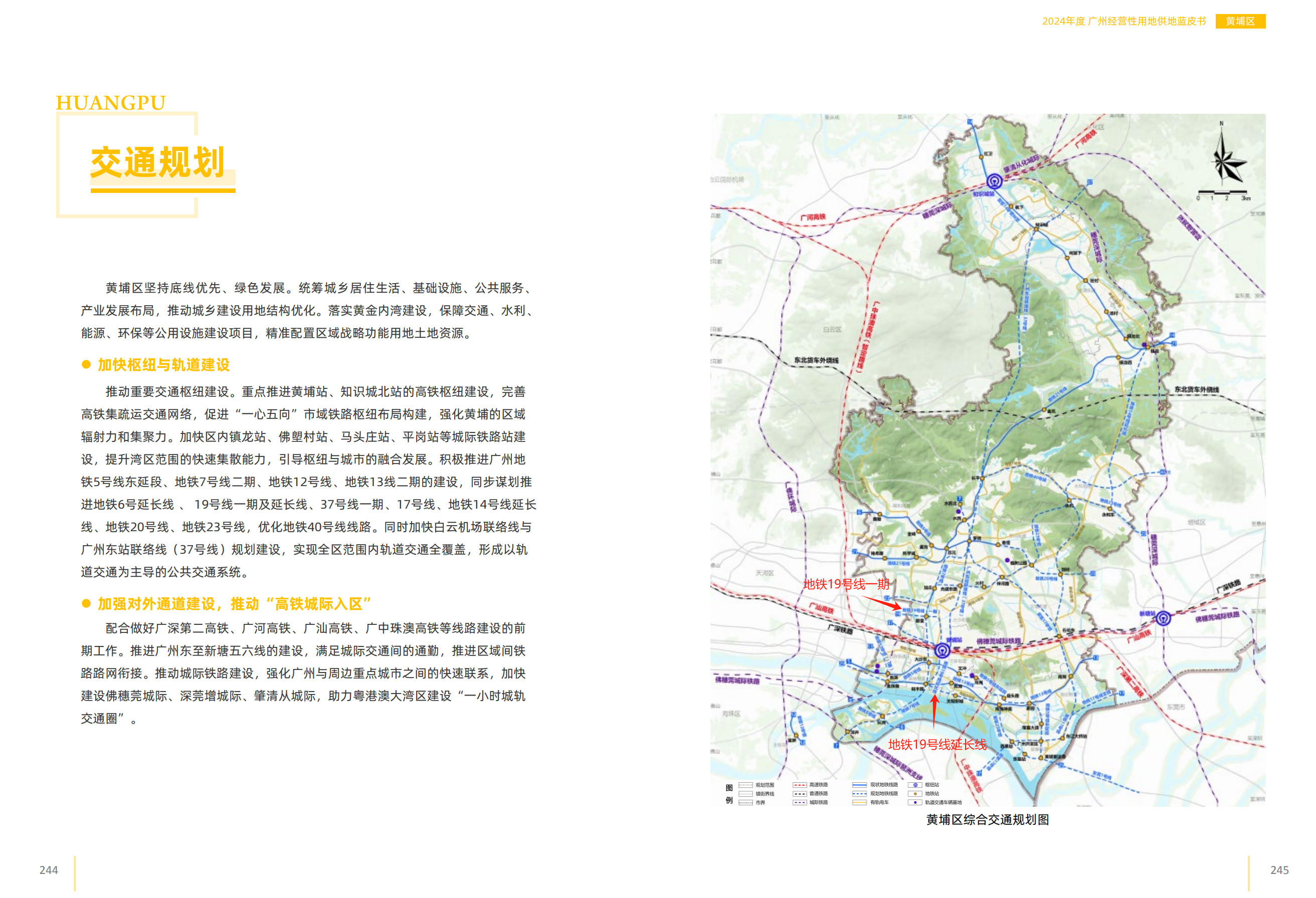Click the 高速铁路 red dashed legend sample

[x=800, y=785]
